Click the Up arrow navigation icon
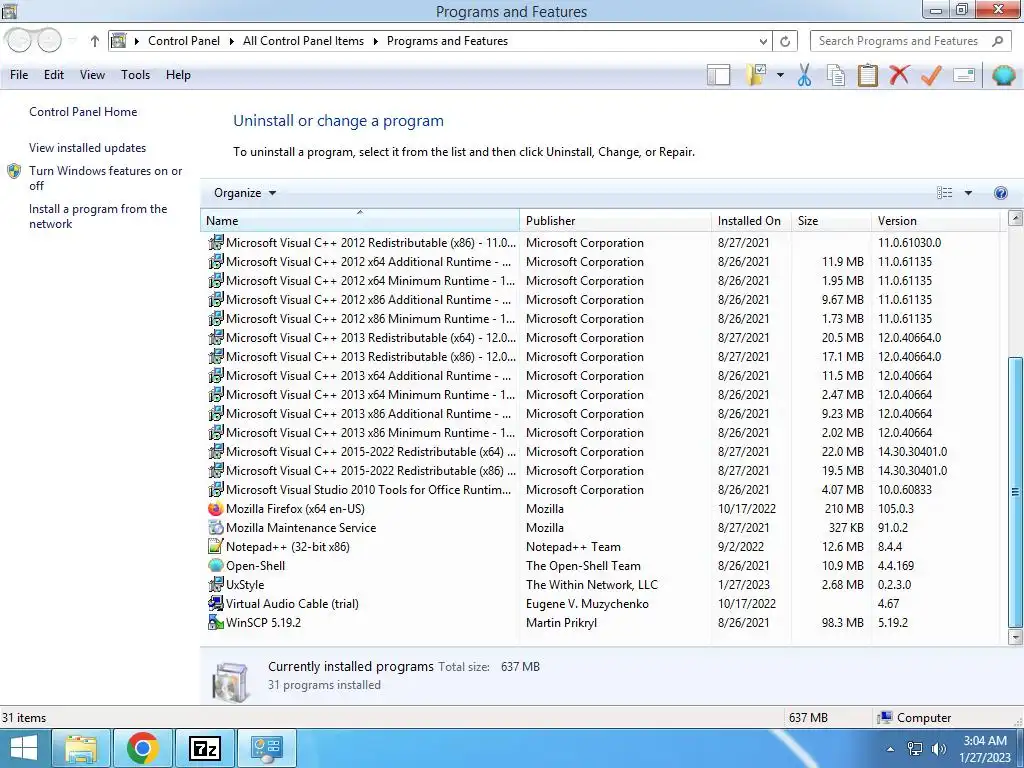Viewport: 1024px width, 768px height. (x=95, y=41)
